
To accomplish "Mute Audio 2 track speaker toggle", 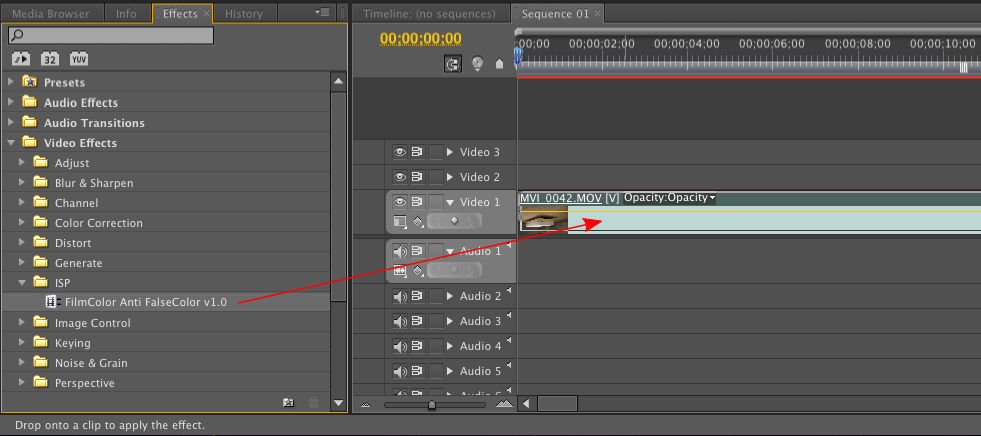I will 400,296.
